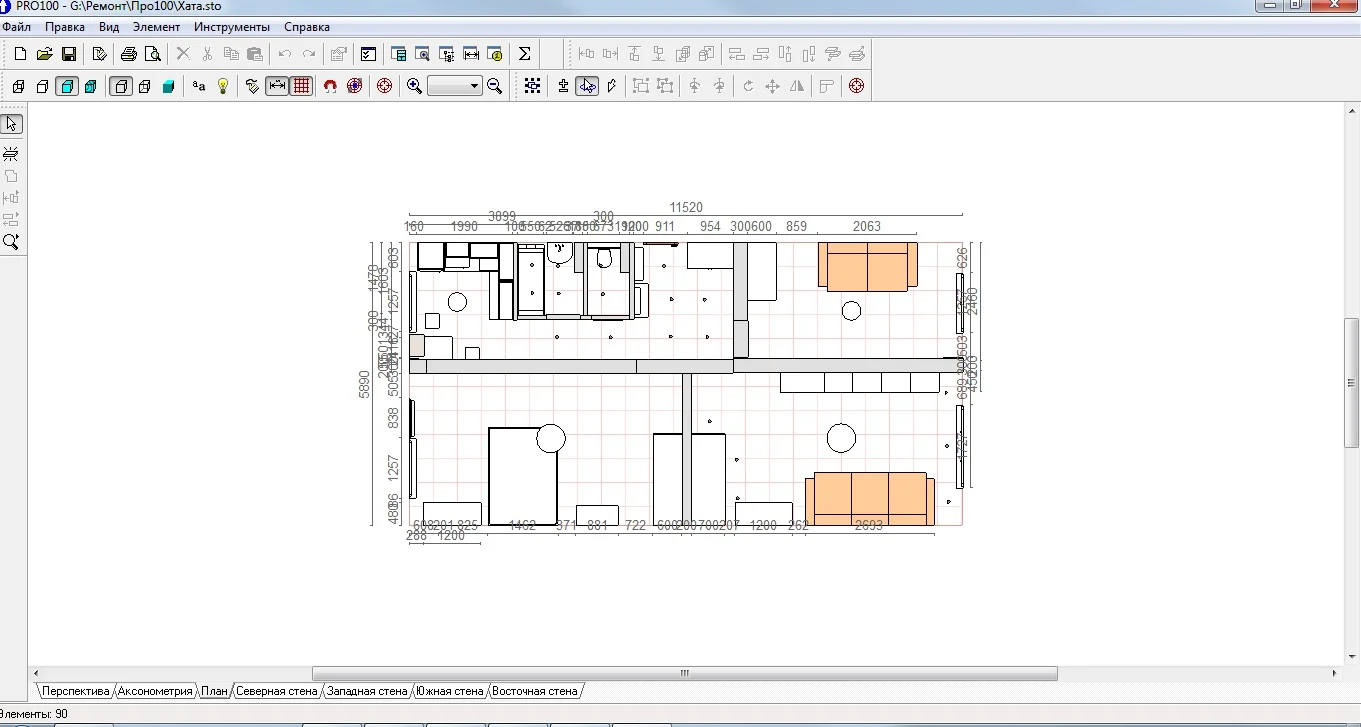Click the zoom in magnifier icon
This screenshot has width=1361, height=727.
point(414,87)
